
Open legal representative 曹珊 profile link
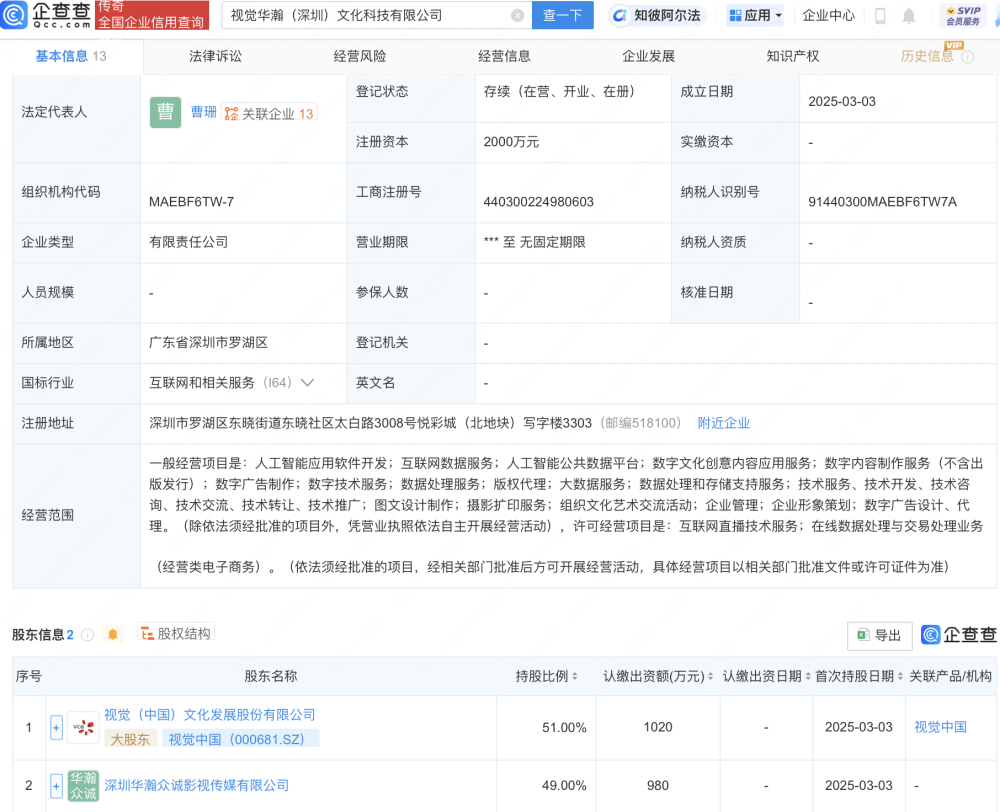tap(204, 112)
